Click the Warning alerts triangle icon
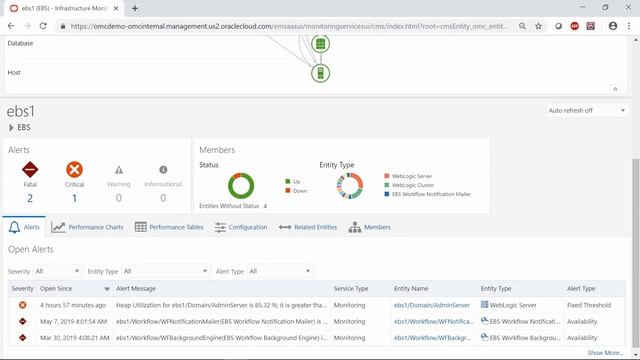The width and height of the screenshot is (640, 360). pos(119,170)
